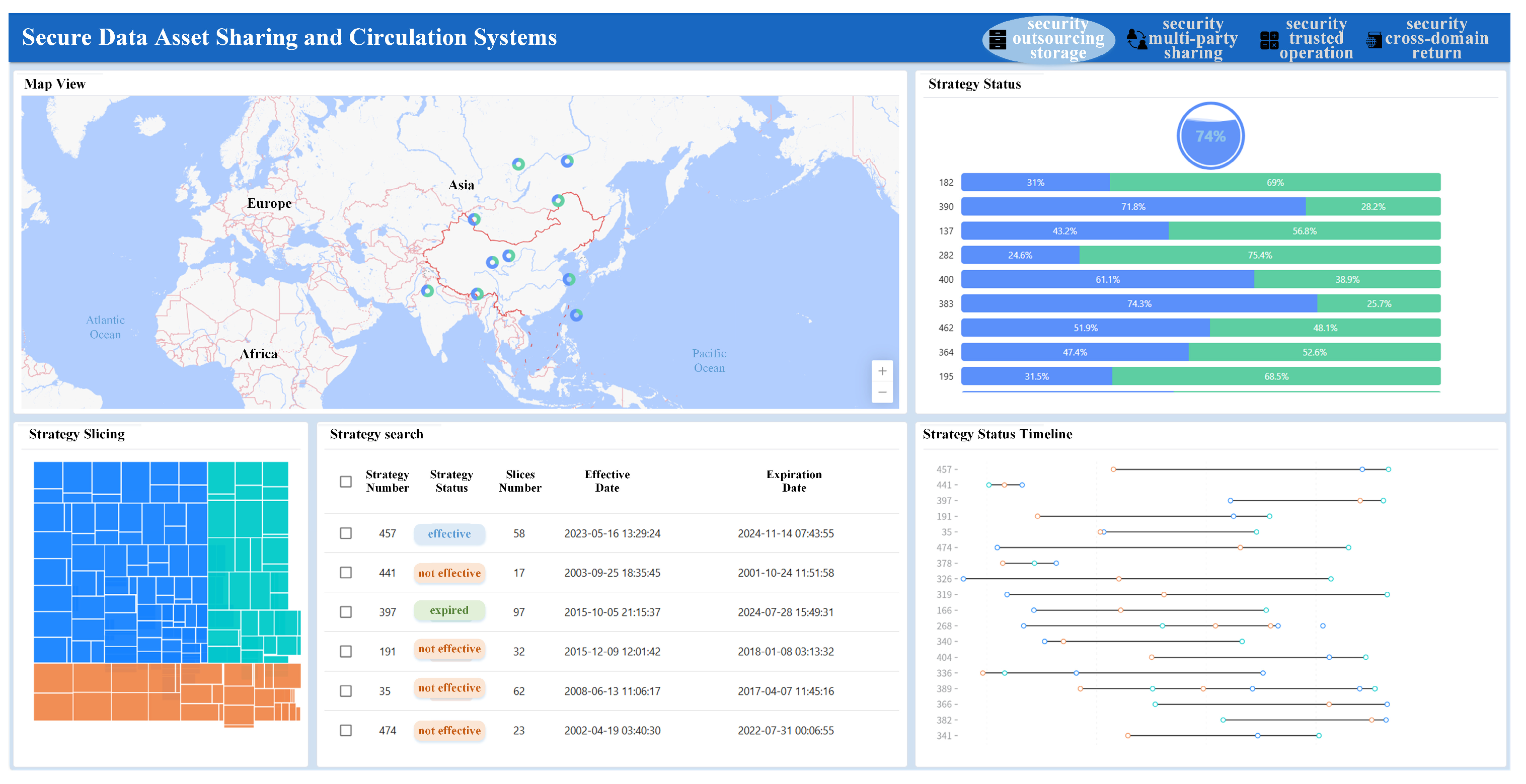Toggle the select-all header checkbox
The image size is (1526, 784).
coord(345,482)
